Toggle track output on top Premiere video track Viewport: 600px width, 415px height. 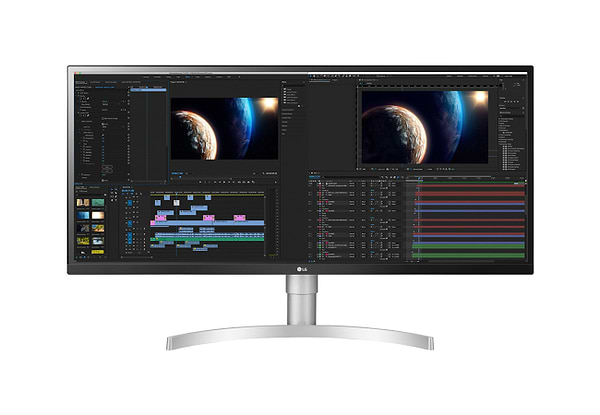pos(137,198)
